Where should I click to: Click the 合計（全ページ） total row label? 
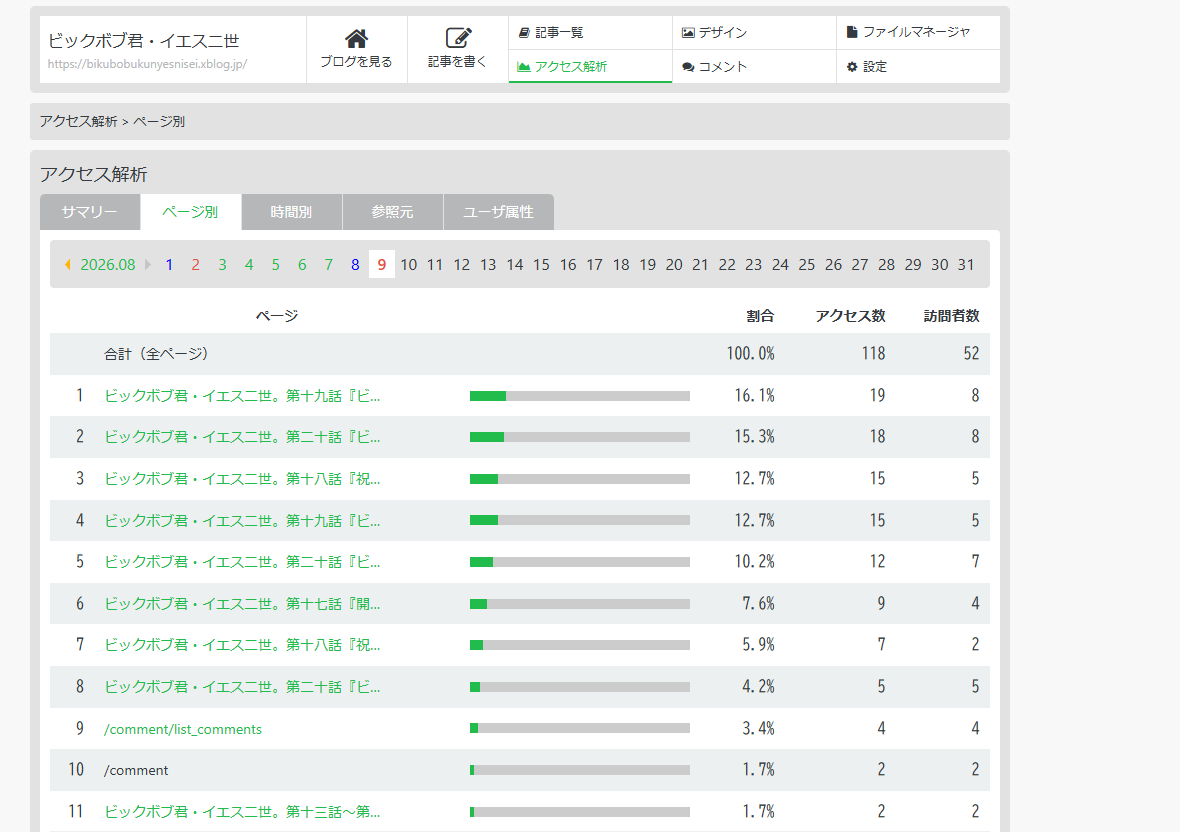point(156,354)
